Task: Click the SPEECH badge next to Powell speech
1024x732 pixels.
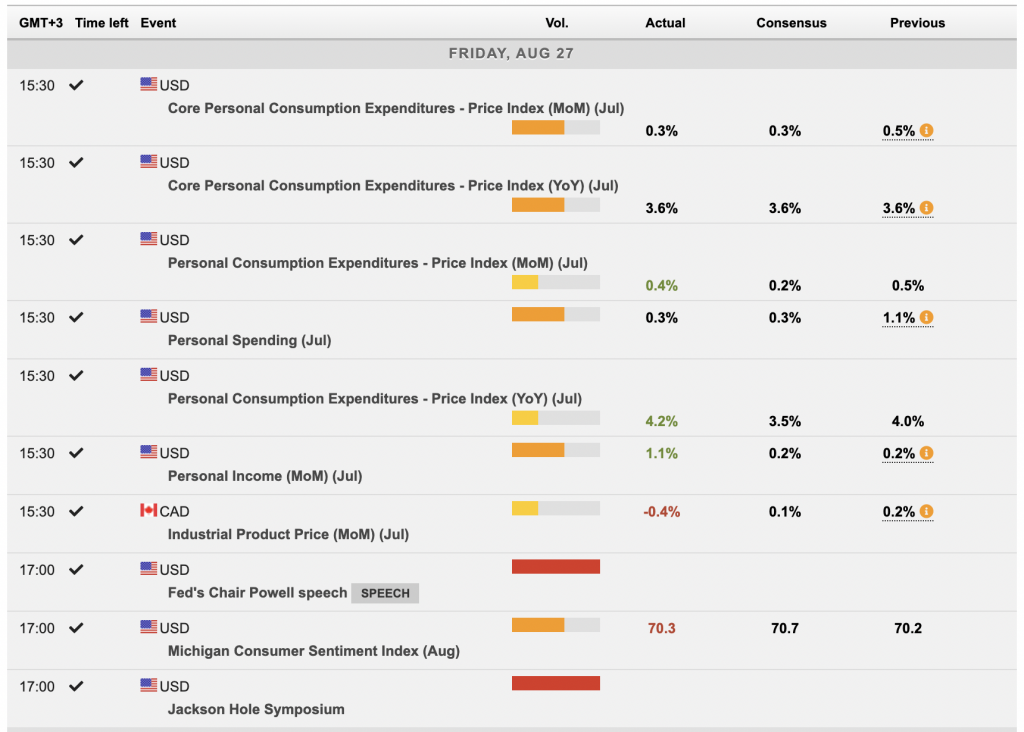Action: click(385, 593)
